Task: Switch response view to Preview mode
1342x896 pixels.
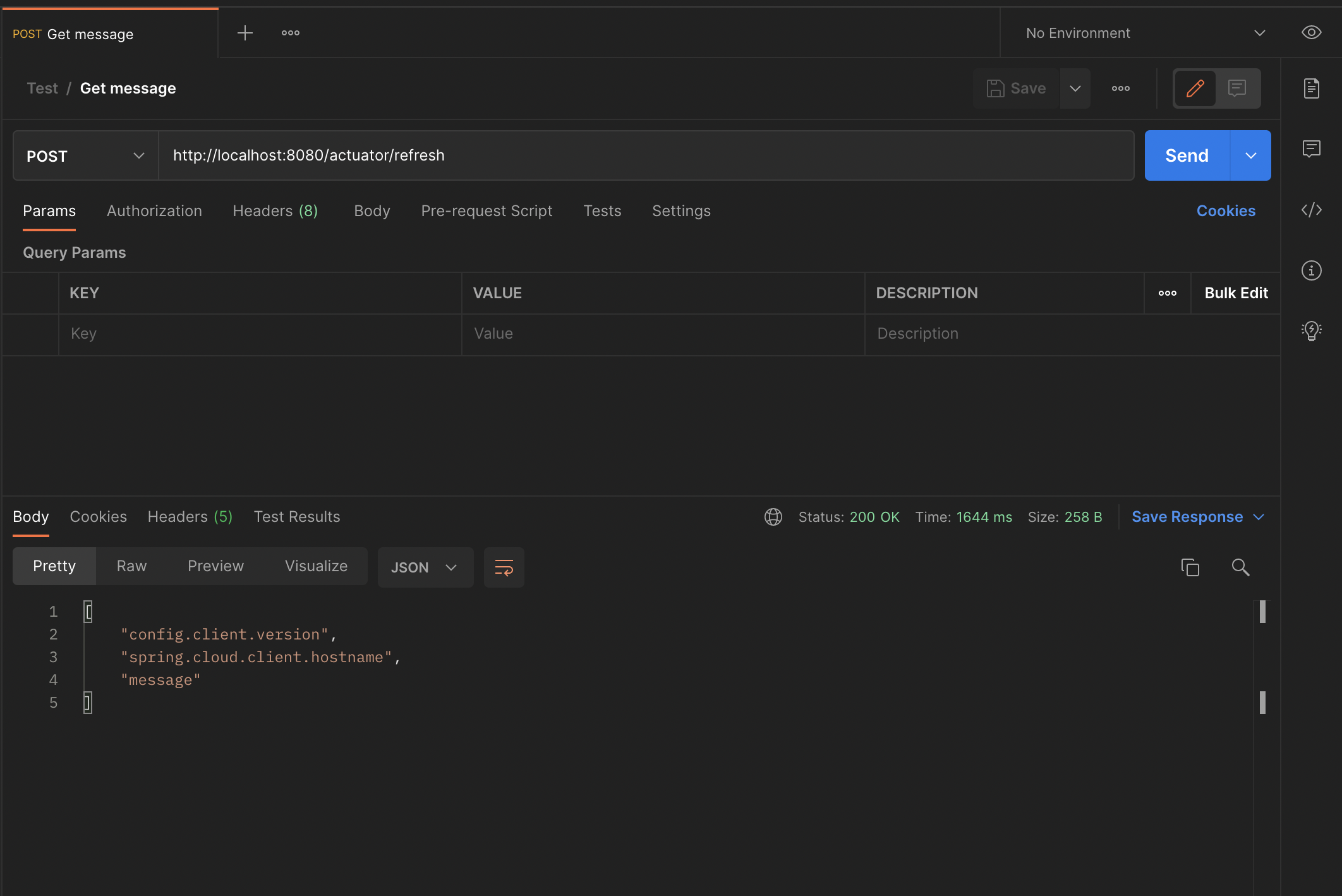Action: pos(215,566)
